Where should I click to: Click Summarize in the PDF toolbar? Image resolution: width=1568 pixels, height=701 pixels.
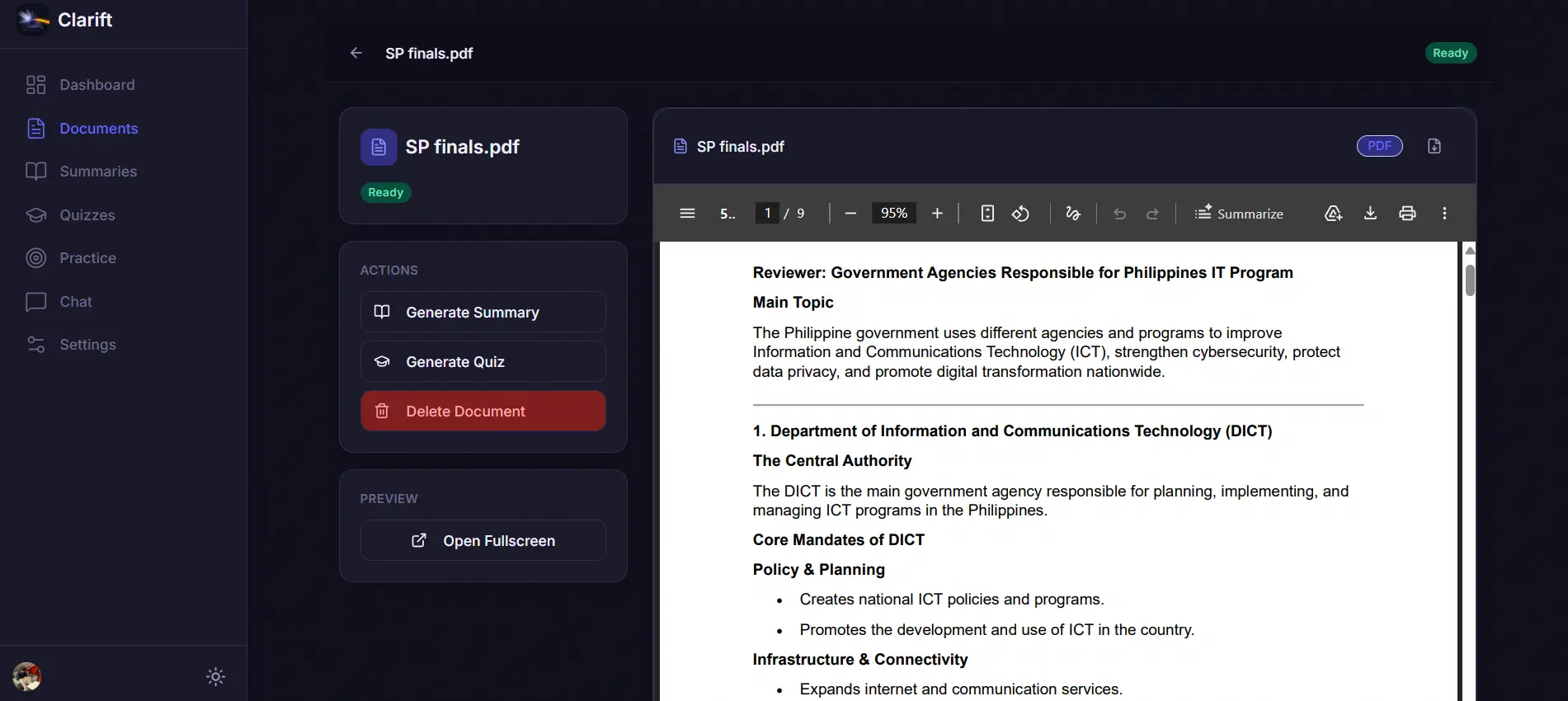(1239, 214)
